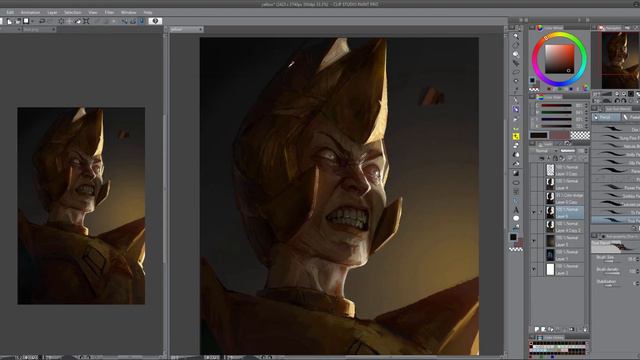This screenshot has height=360, width=640.
Task: Switch to the Pencil sub tool group tab
Action: click(606, 117)
